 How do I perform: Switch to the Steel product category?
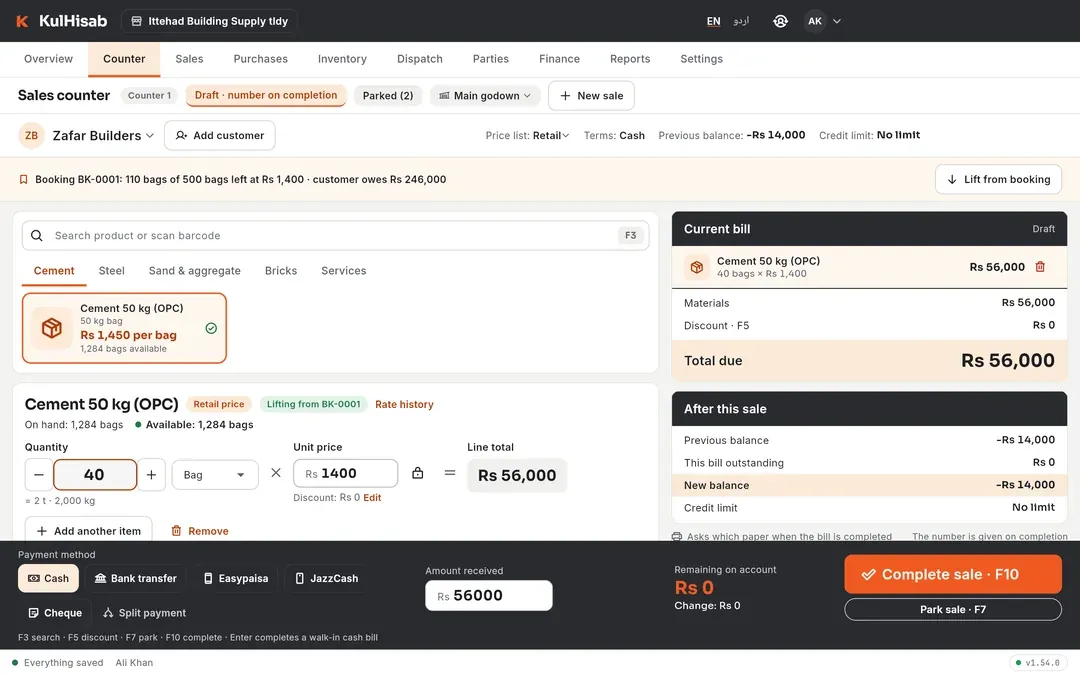112,271
